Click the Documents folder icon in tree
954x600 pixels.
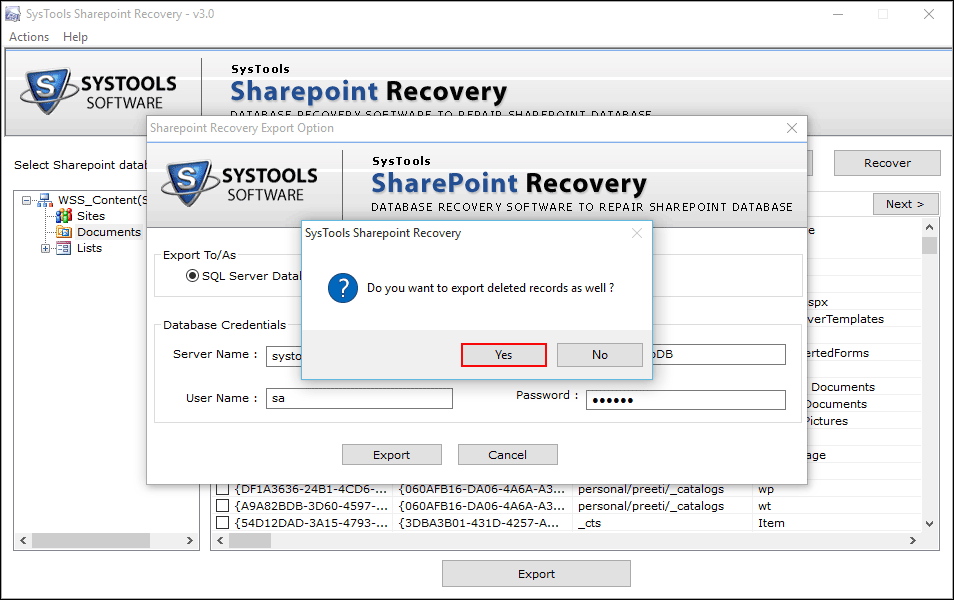pos(64,232)
